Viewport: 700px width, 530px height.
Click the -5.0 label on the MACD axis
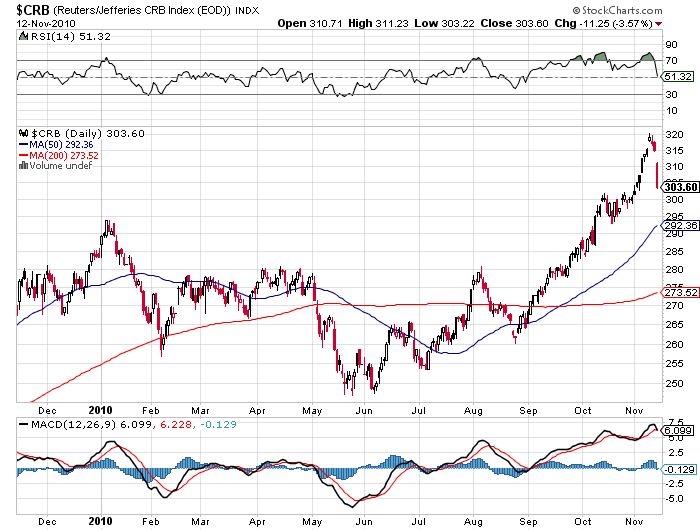tap(674, 499)
